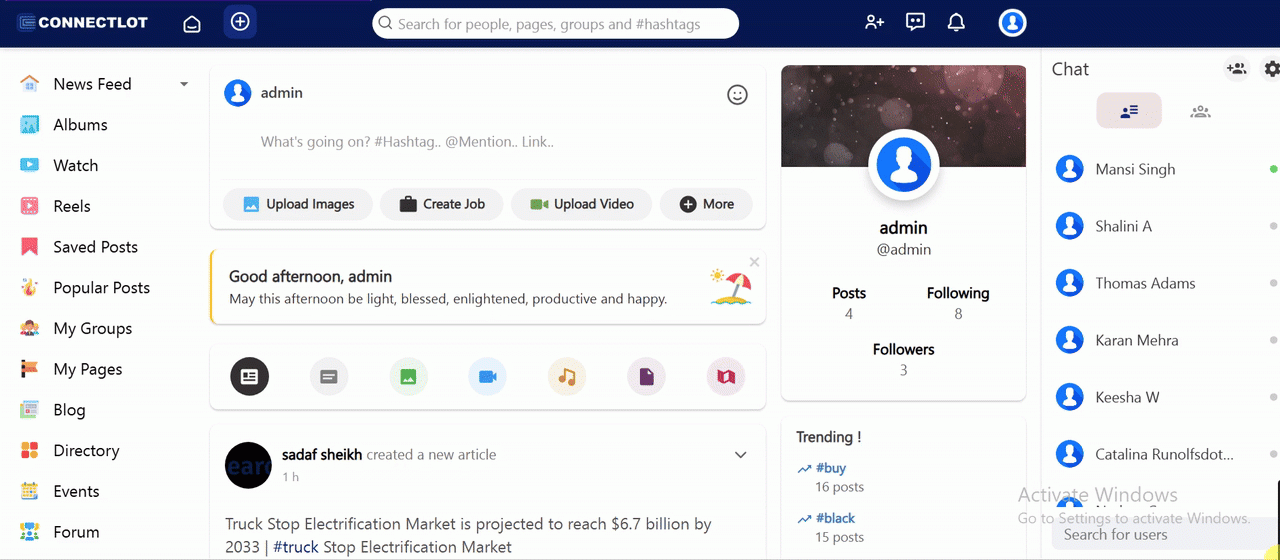Dismiss the Good afternoon greeting

(754, 262)
